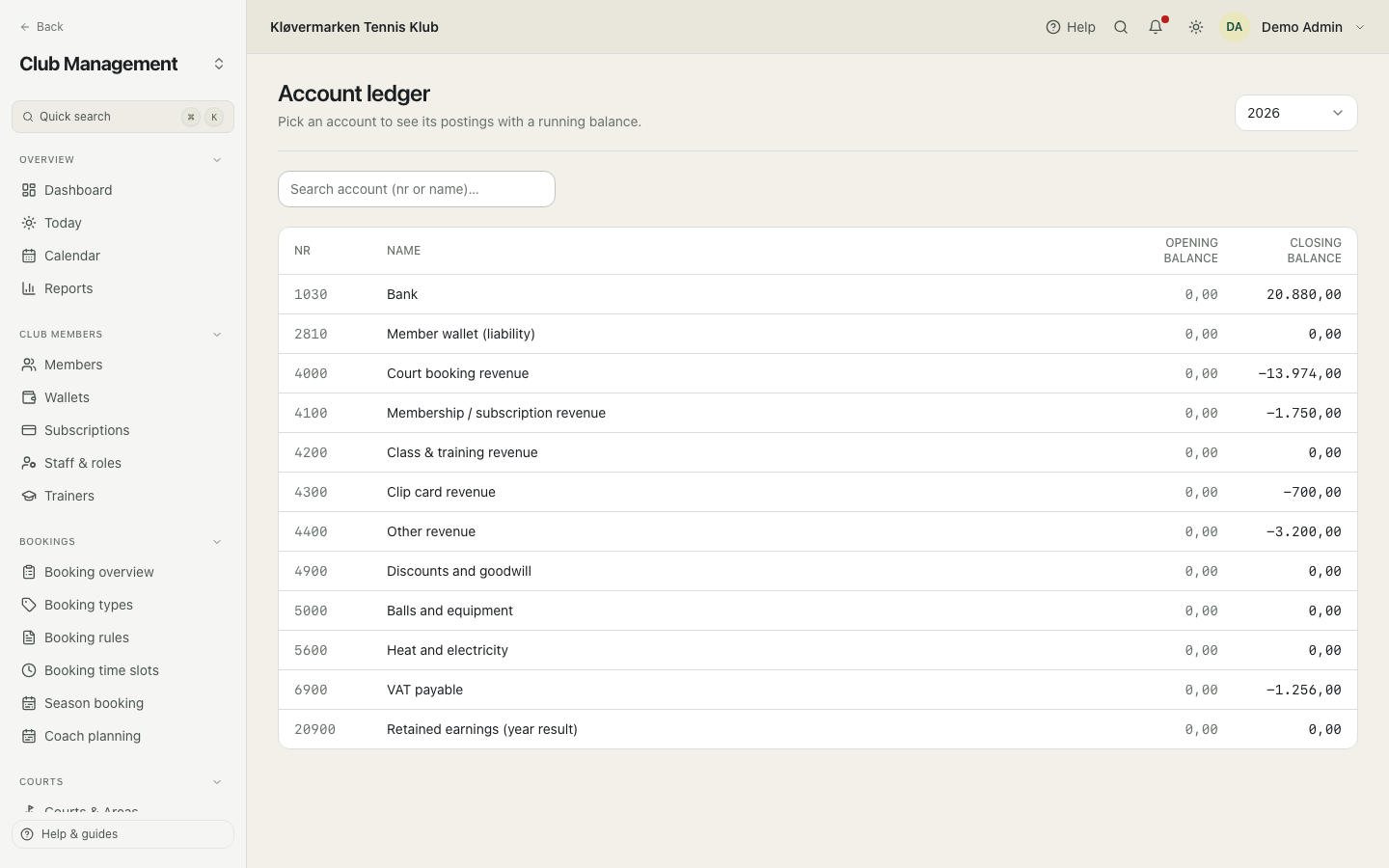Open Members page

pos(123,365)
